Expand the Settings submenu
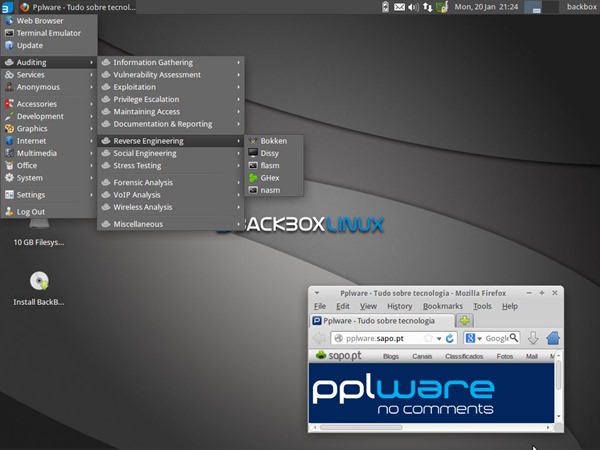 [x=49, y=195]
